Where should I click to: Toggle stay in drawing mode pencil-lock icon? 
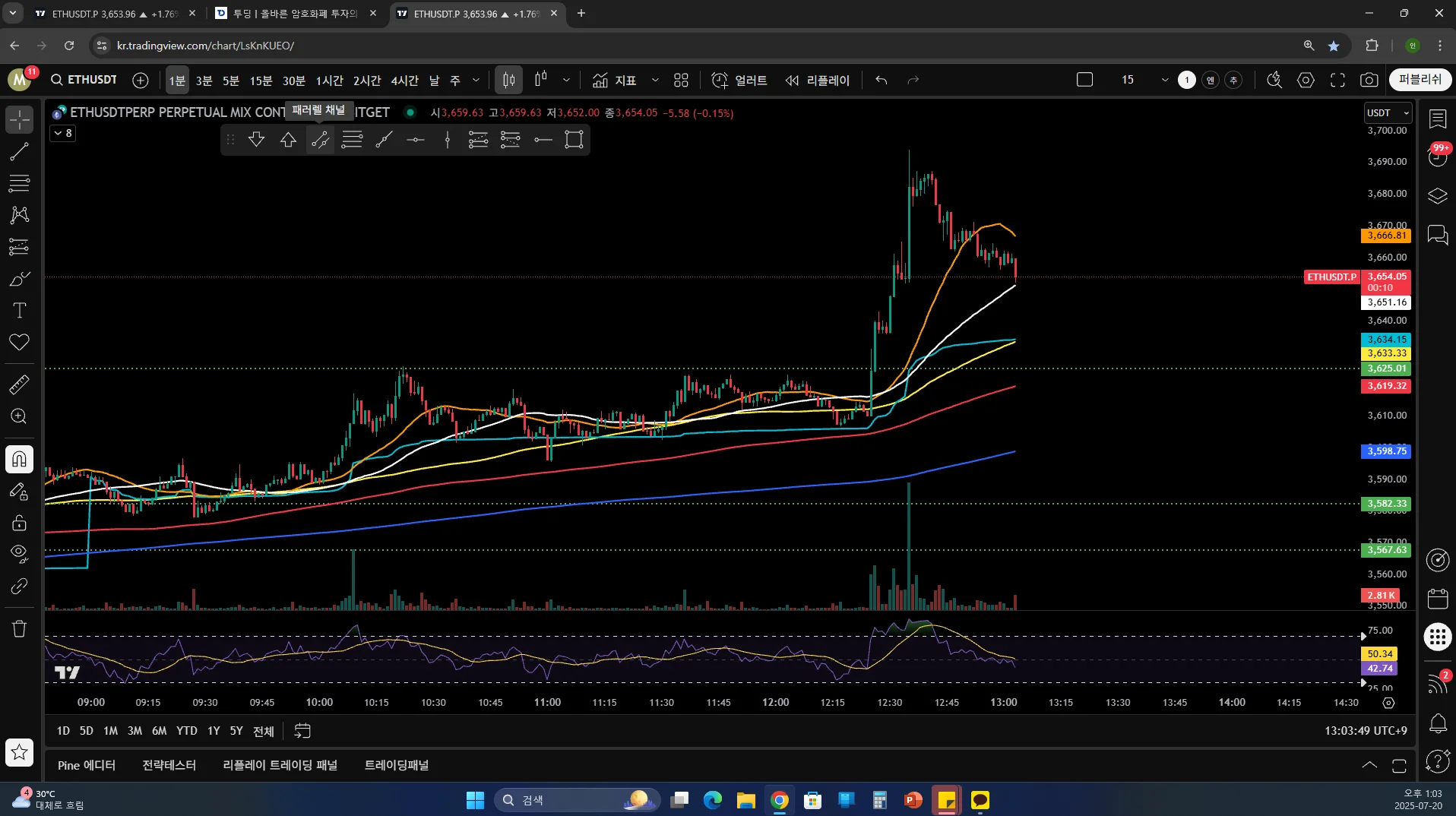[19, 492]
